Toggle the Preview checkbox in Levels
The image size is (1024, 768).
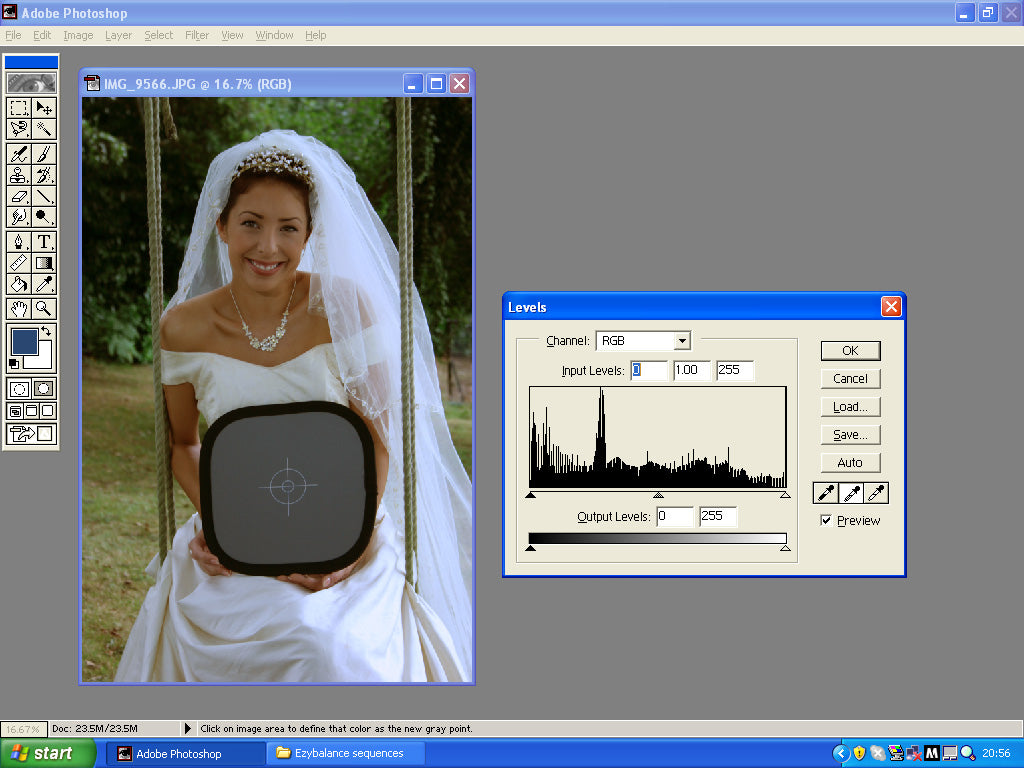[x=826, y=520]
